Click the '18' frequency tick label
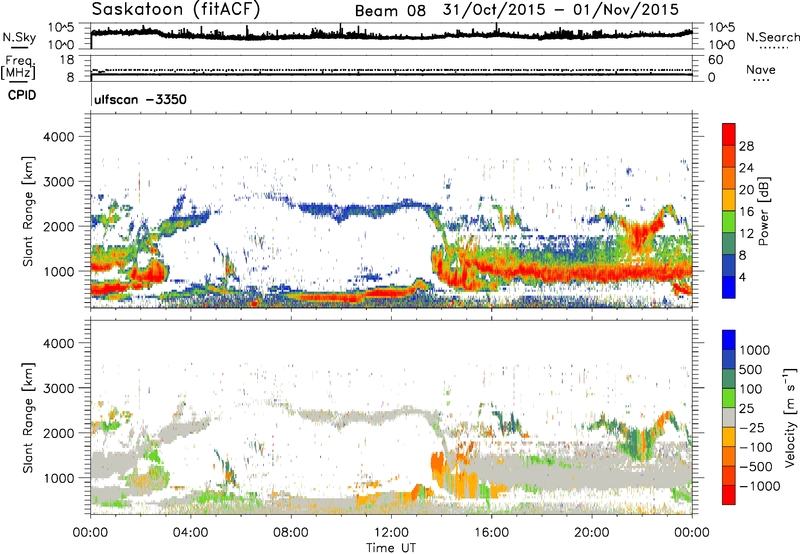This screenshot has width=800, height=554. tap(67, 60)
